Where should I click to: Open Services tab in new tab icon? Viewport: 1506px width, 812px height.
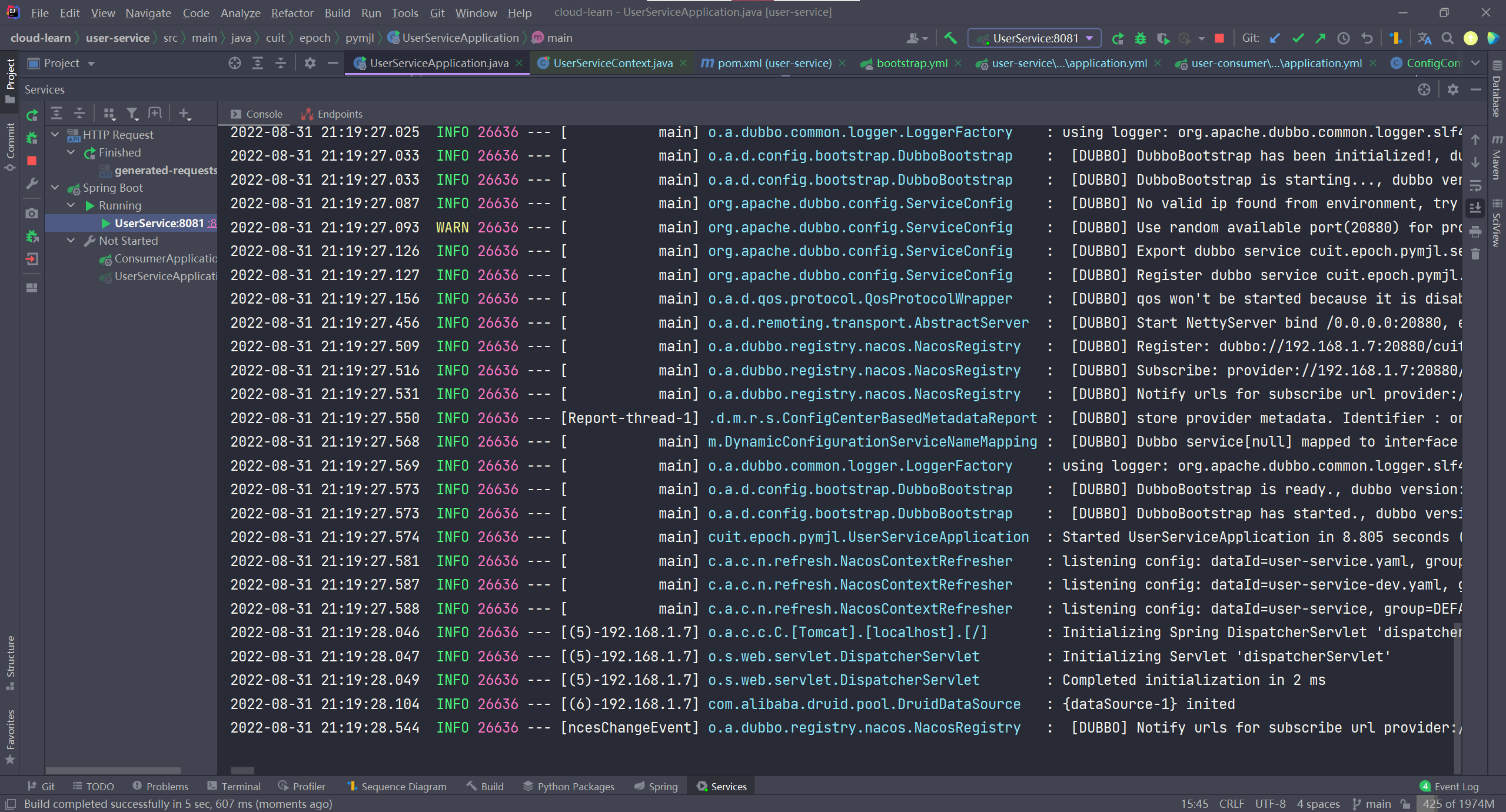click(x=155, y=114)
